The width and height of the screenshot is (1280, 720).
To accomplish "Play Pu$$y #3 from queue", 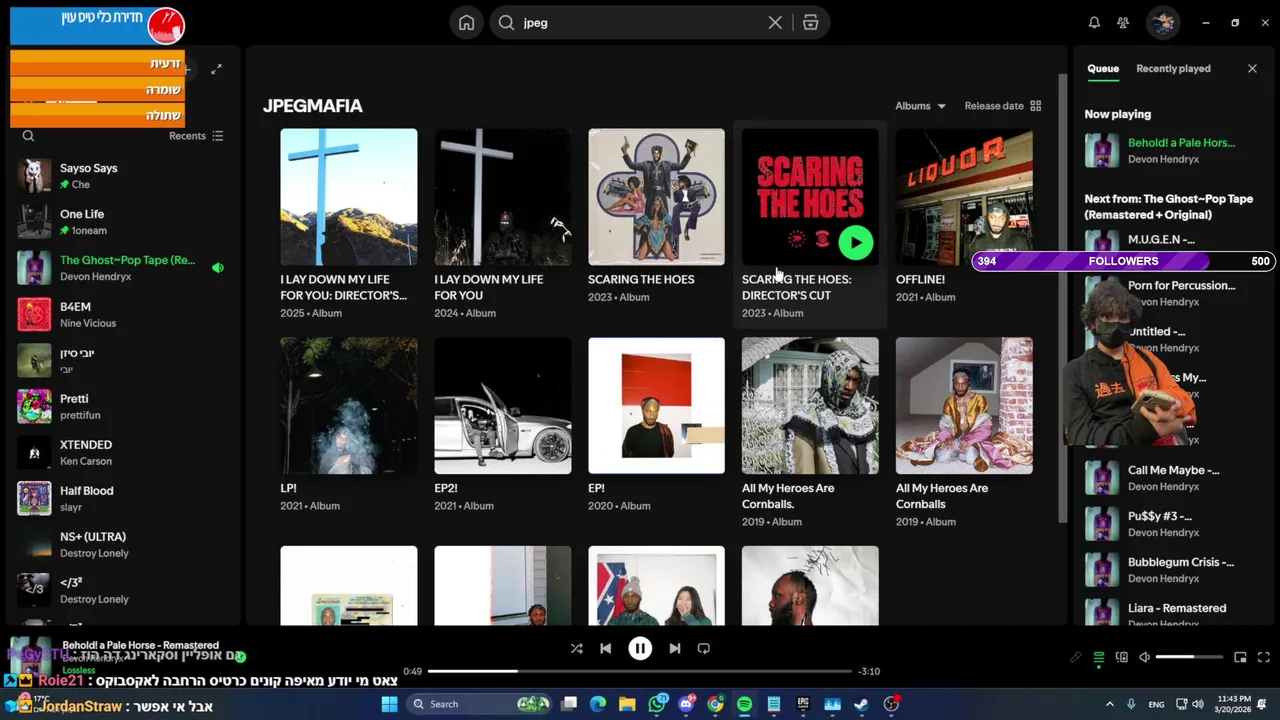I will tap(1171, 524).
